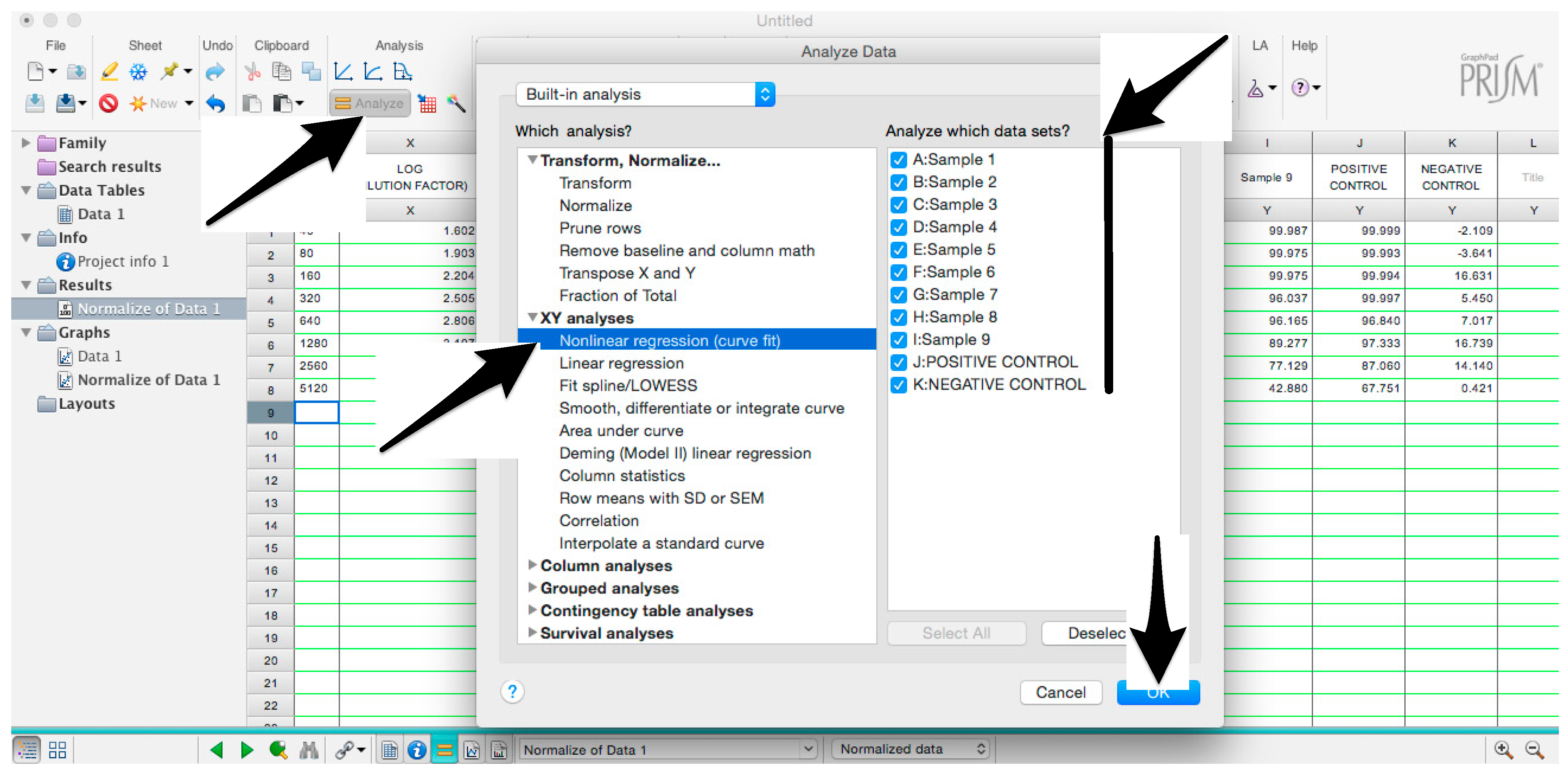Expand the Column analyses category

coord(532,565)
